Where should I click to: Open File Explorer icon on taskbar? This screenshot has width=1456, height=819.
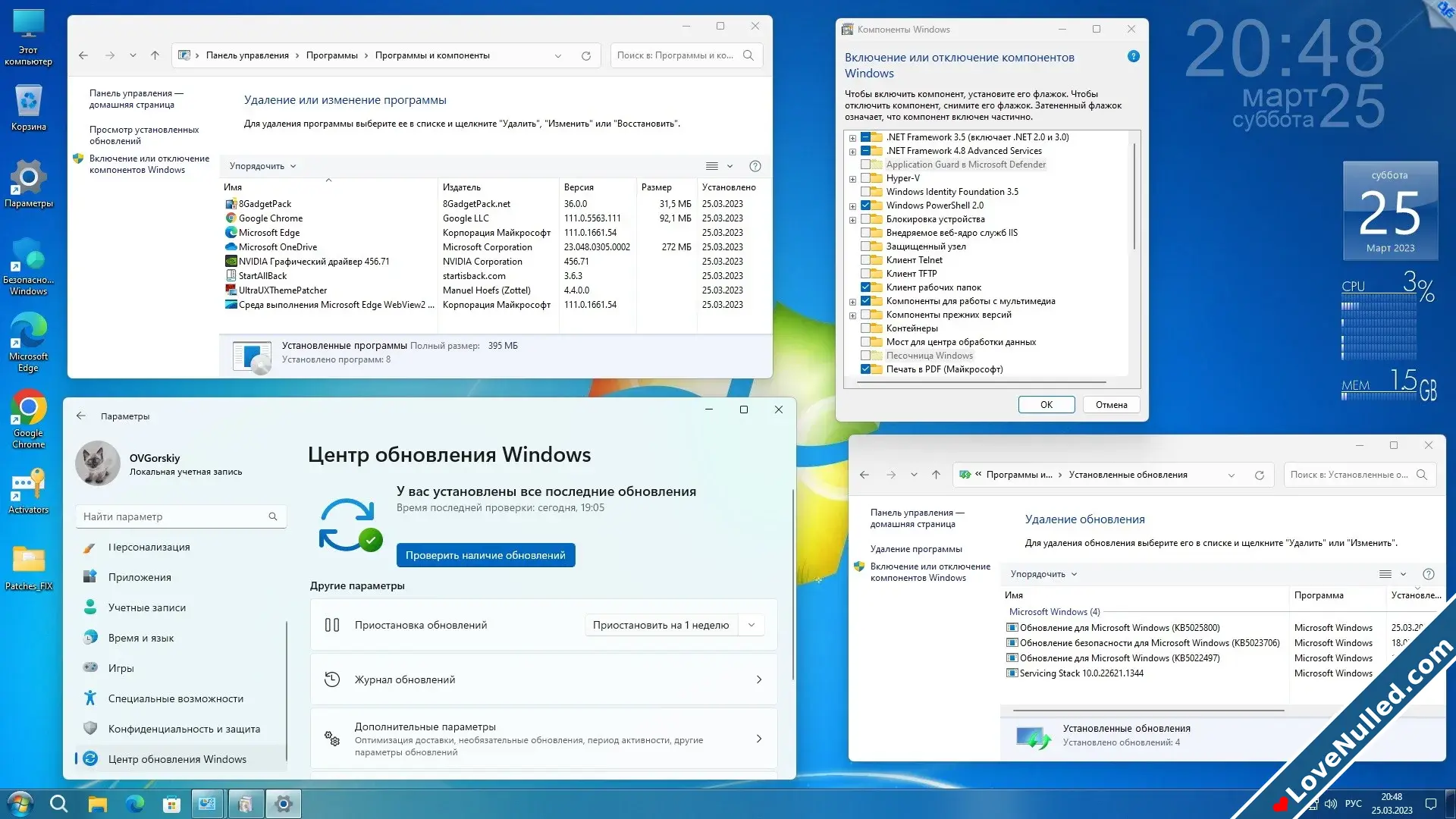click(x=98, y=803)
